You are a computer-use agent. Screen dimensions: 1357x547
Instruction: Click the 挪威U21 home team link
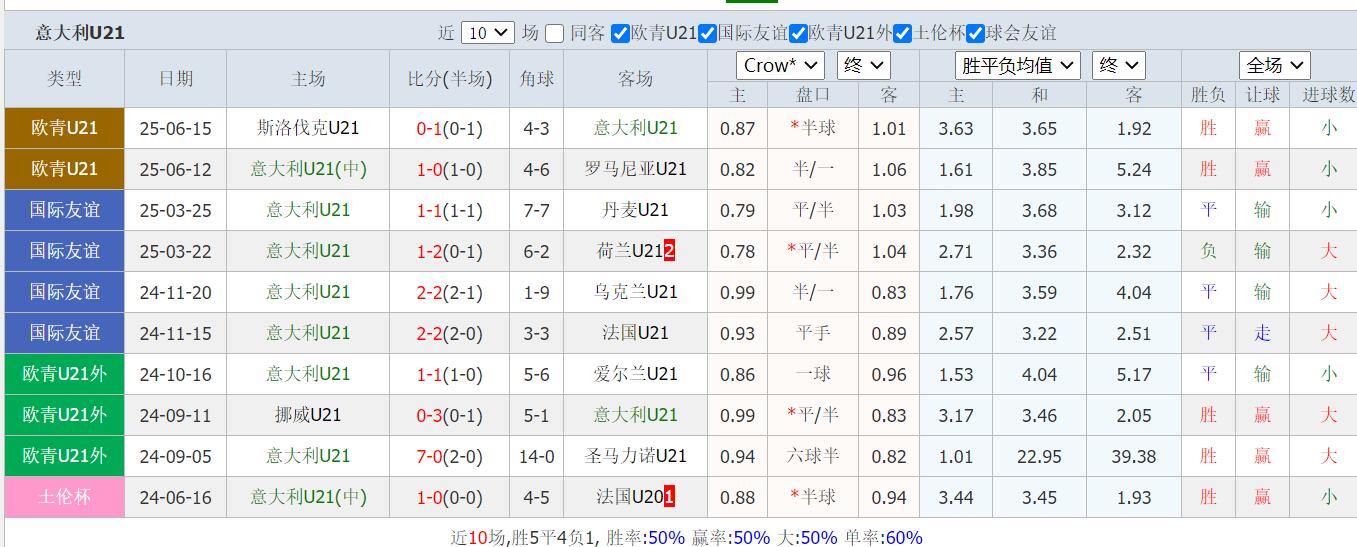pos(307,414)
